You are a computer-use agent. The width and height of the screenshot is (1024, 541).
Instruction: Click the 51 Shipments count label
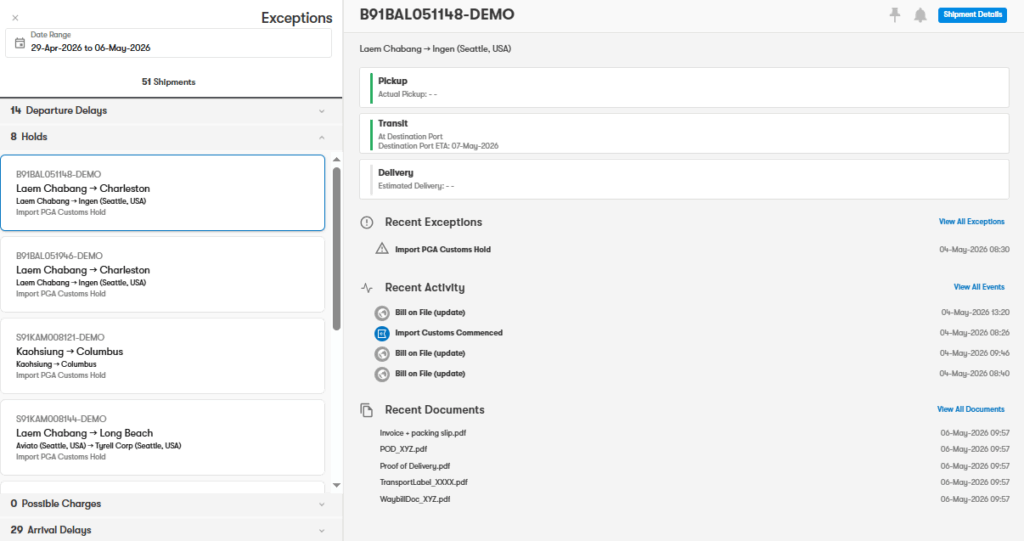(168, 82)
